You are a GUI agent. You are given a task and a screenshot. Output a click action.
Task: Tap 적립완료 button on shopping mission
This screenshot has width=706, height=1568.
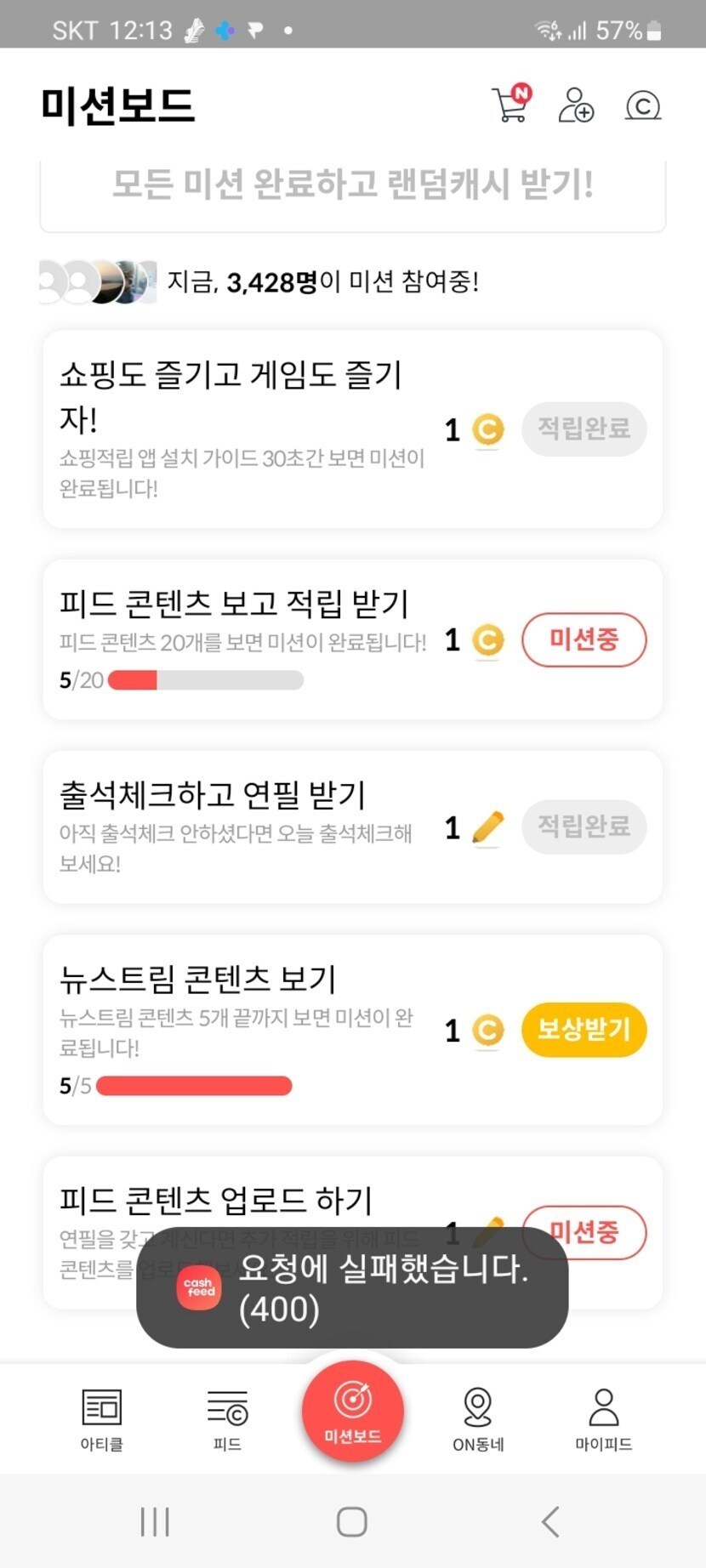point(584,429)
